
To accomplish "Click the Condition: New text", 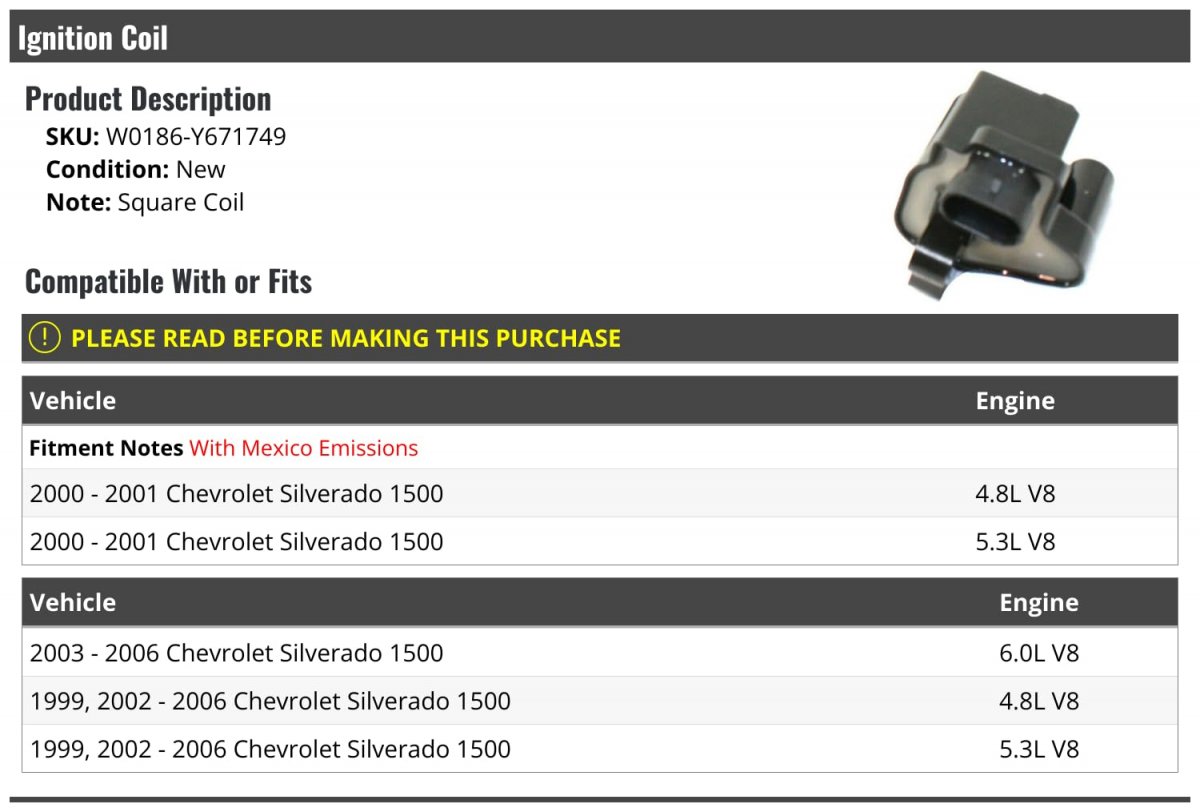I will pos(136,169).
